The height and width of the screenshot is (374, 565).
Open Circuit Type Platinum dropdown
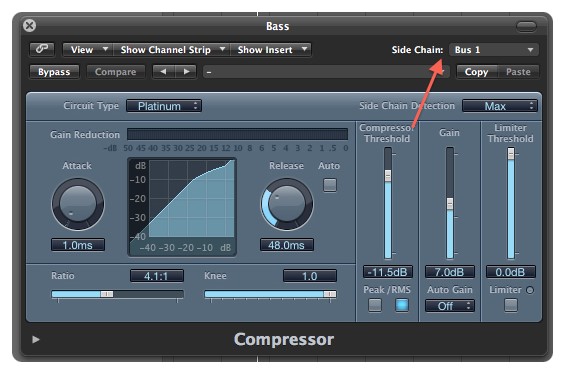(164, 106)
